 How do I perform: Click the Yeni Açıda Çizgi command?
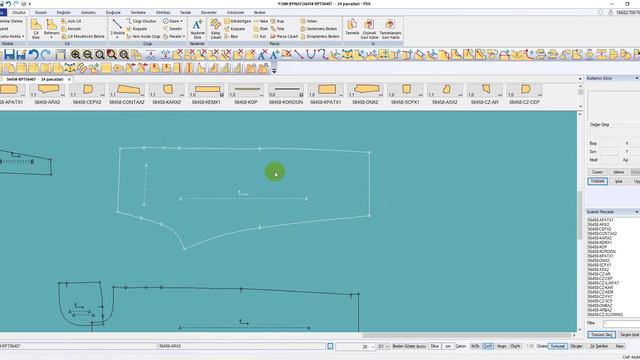[143, 36]
